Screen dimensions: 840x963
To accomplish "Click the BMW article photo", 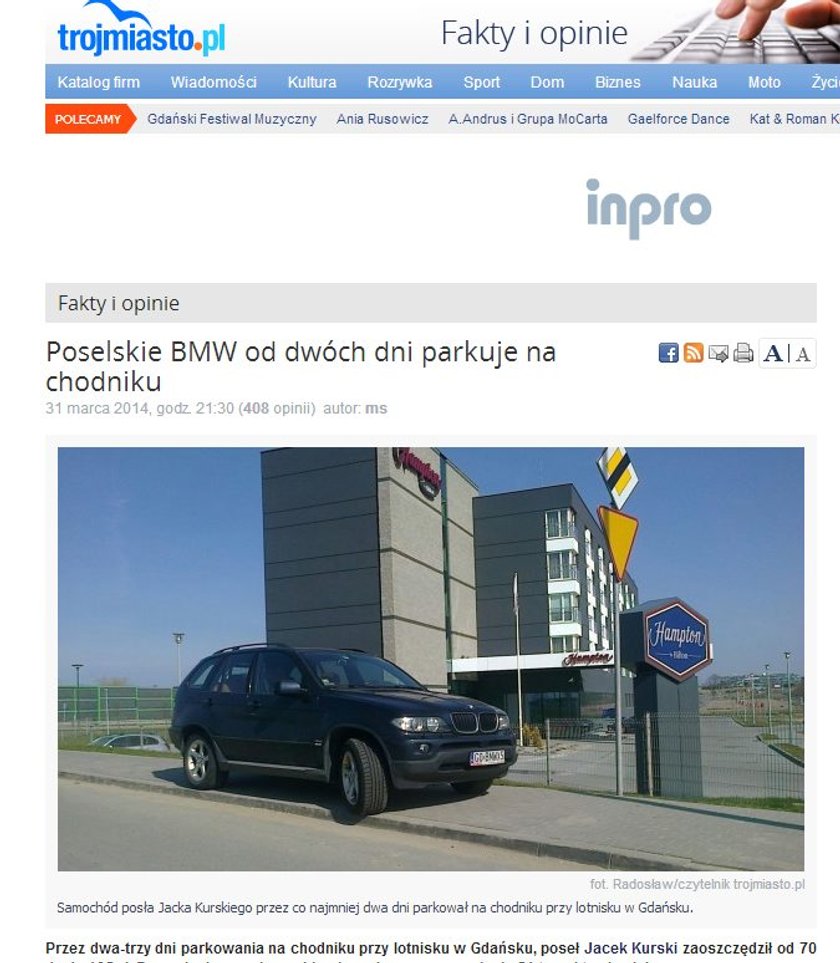I will [430, 658].
